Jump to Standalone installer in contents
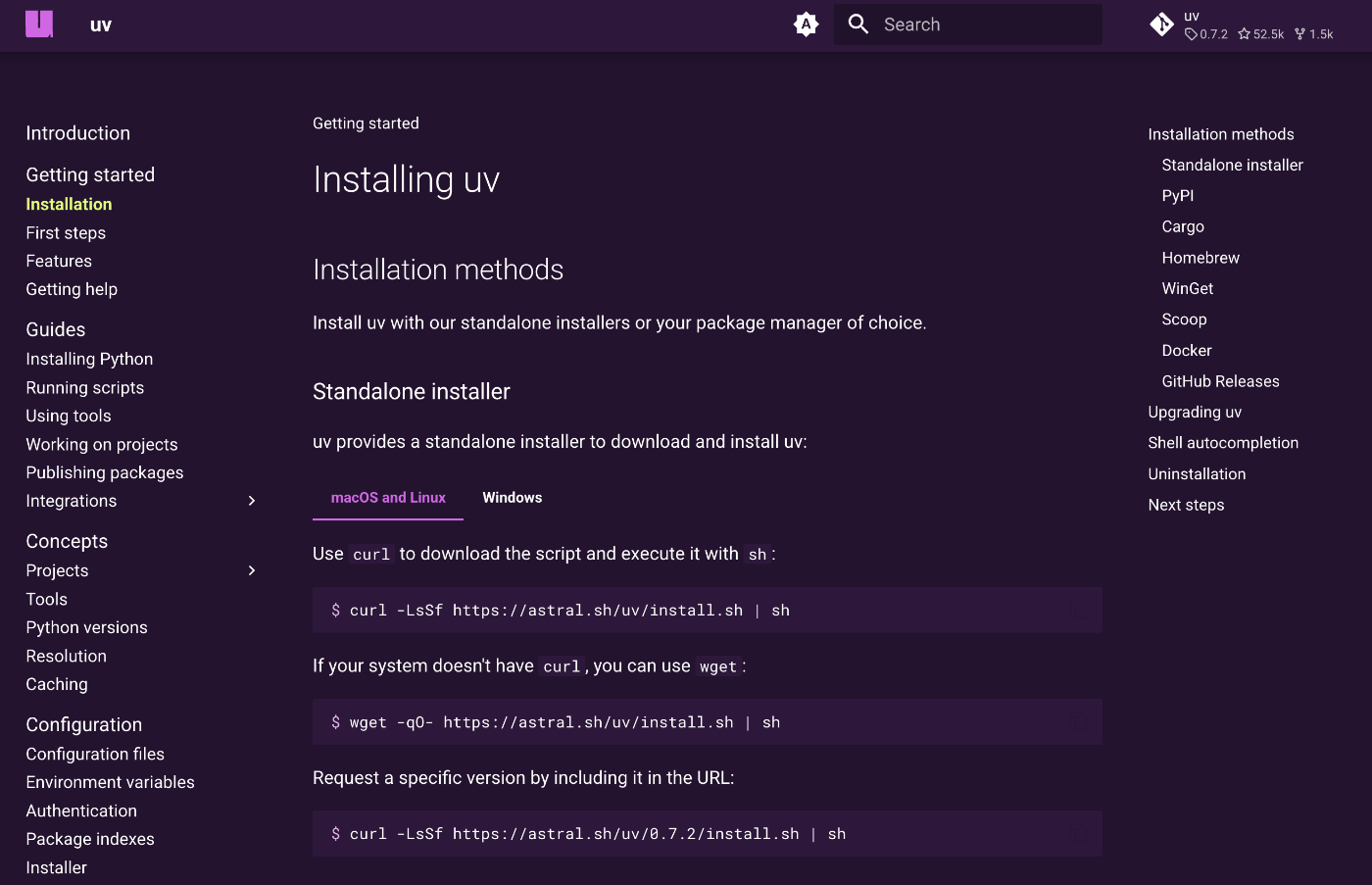This screenshot has height=885, width=1372. coord(1233,165)
